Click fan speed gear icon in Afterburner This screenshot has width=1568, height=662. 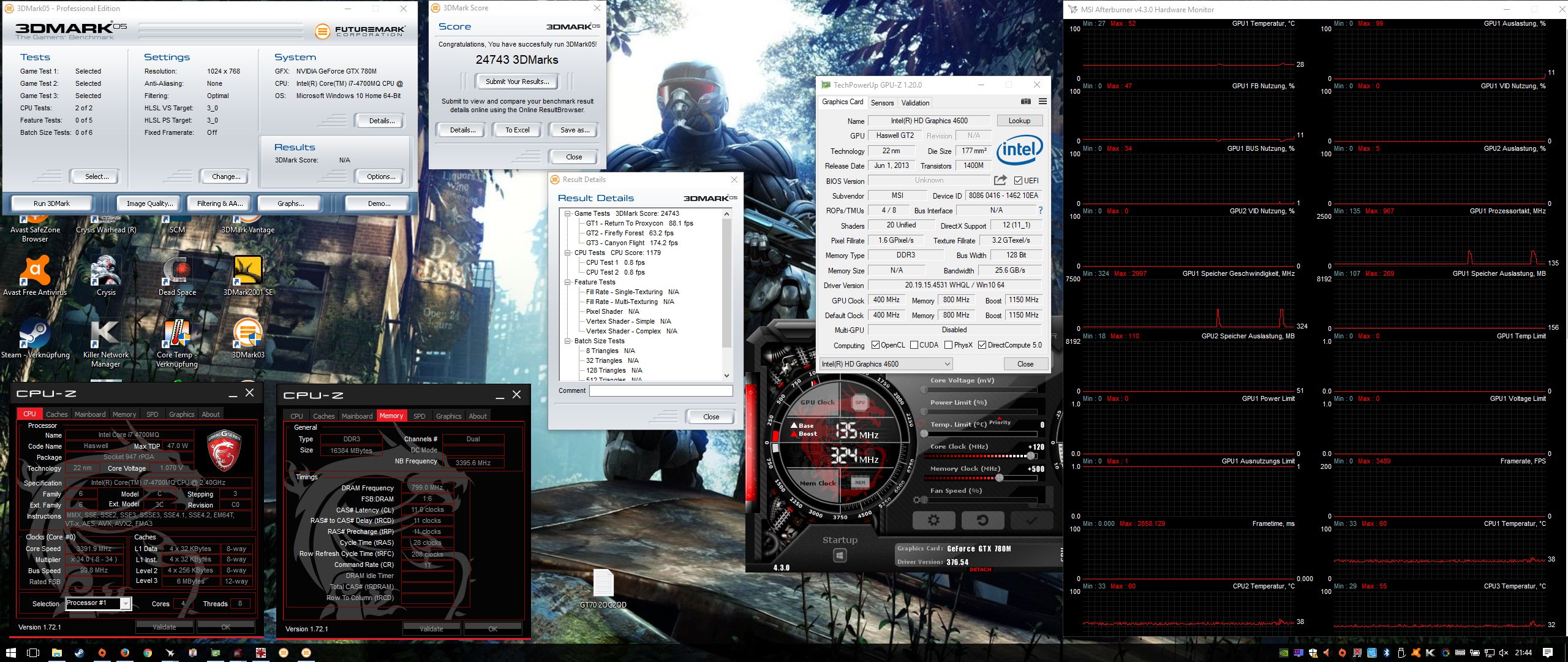coord(916,500)
